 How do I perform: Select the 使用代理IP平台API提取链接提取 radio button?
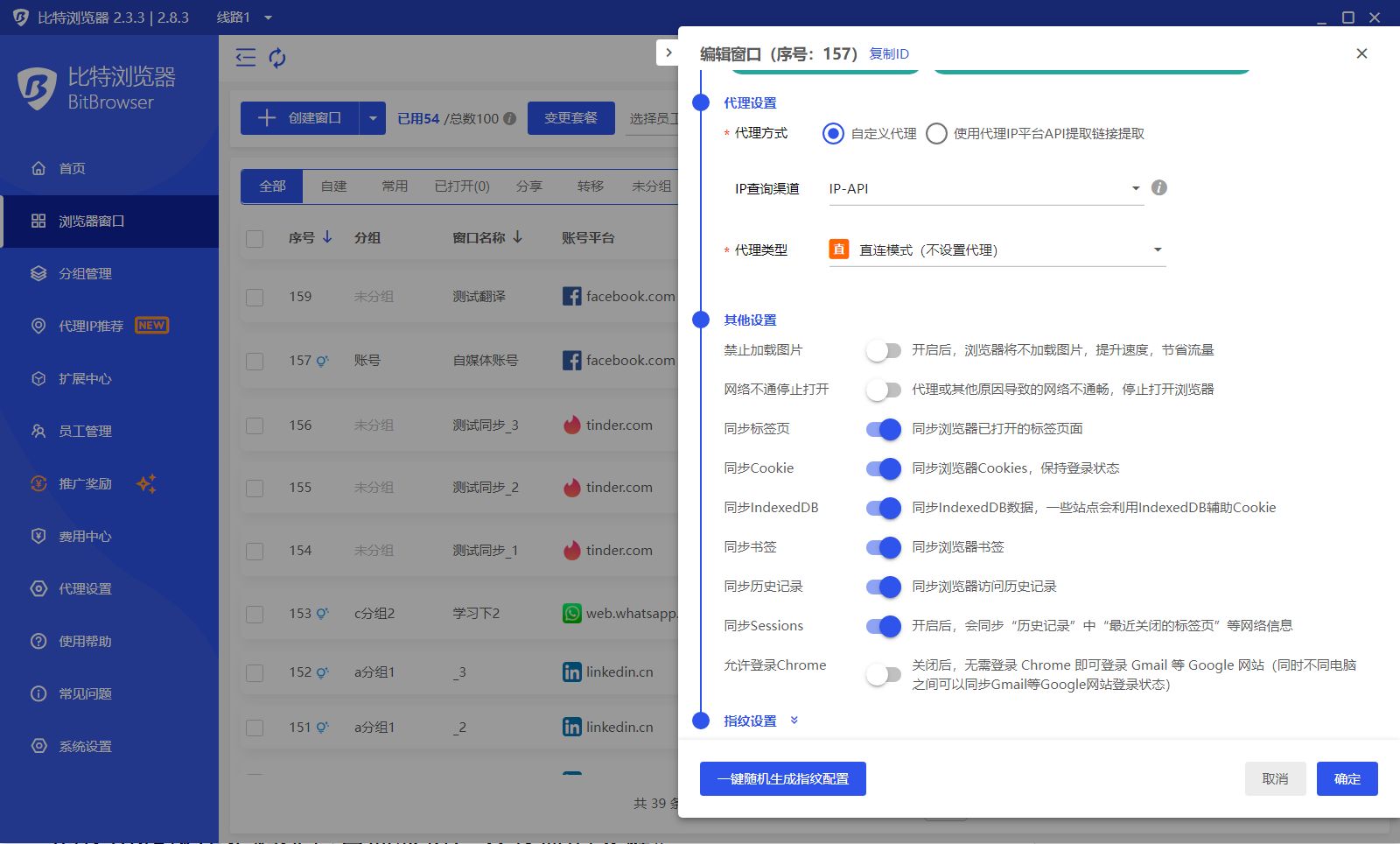click(x=936, y=134)
